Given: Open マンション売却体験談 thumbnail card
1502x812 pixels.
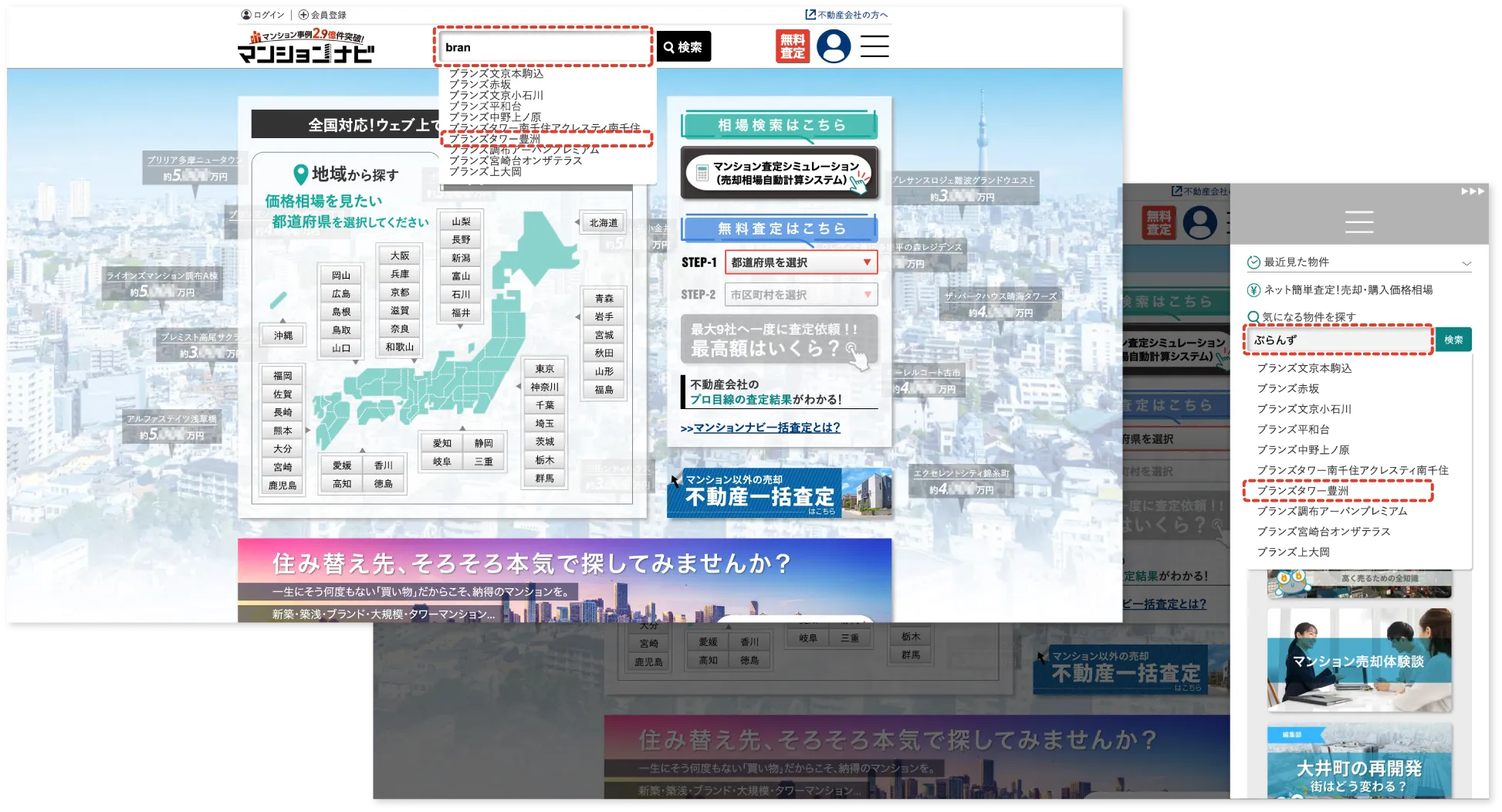Looking at the screenshot, I should coord(1359,660).
